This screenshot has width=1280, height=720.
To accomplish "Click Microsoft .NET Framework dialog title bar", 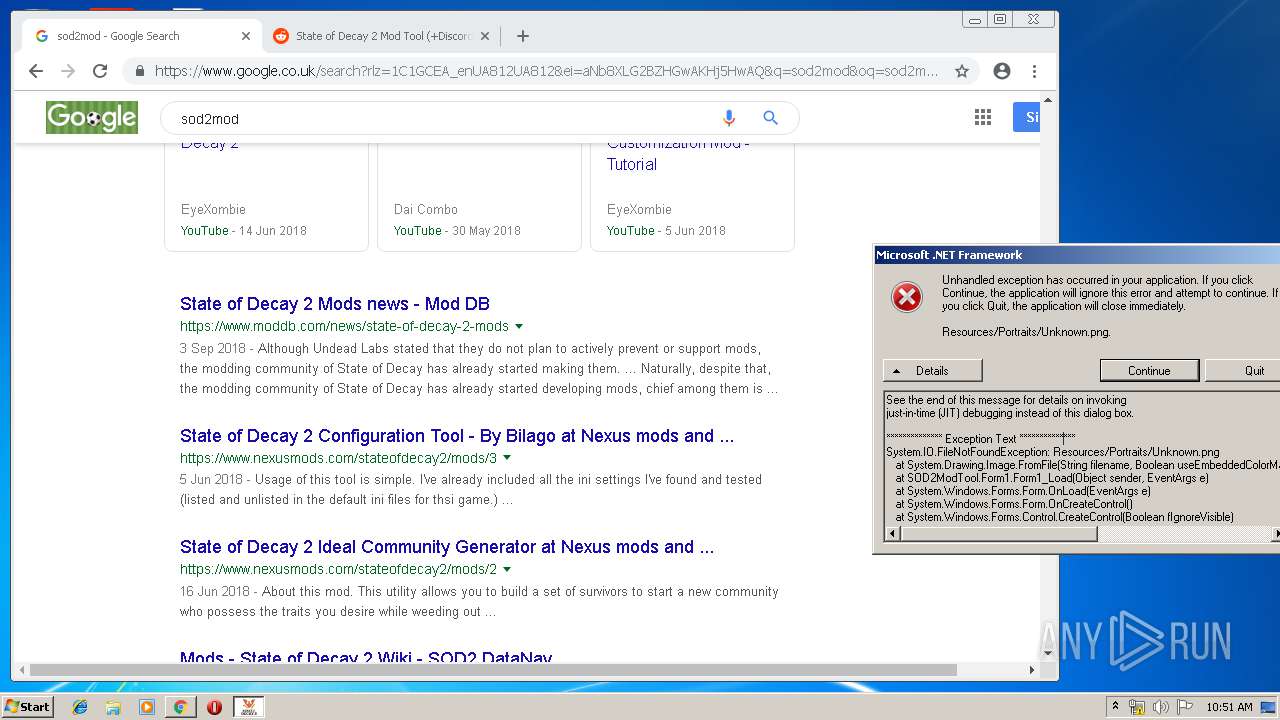I will [x=1077, y=255].
